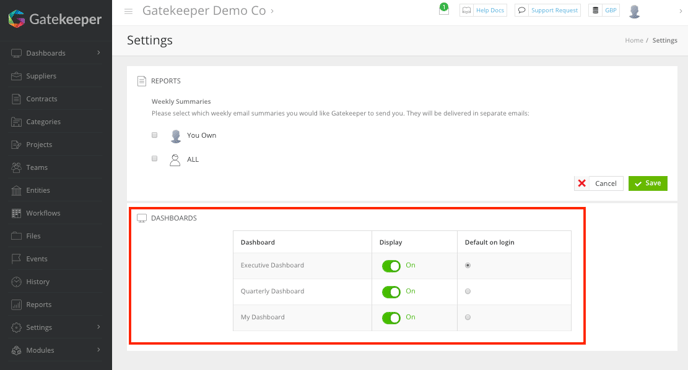Click the Gatekeeper Demo Co title

[x=204, y=11]
